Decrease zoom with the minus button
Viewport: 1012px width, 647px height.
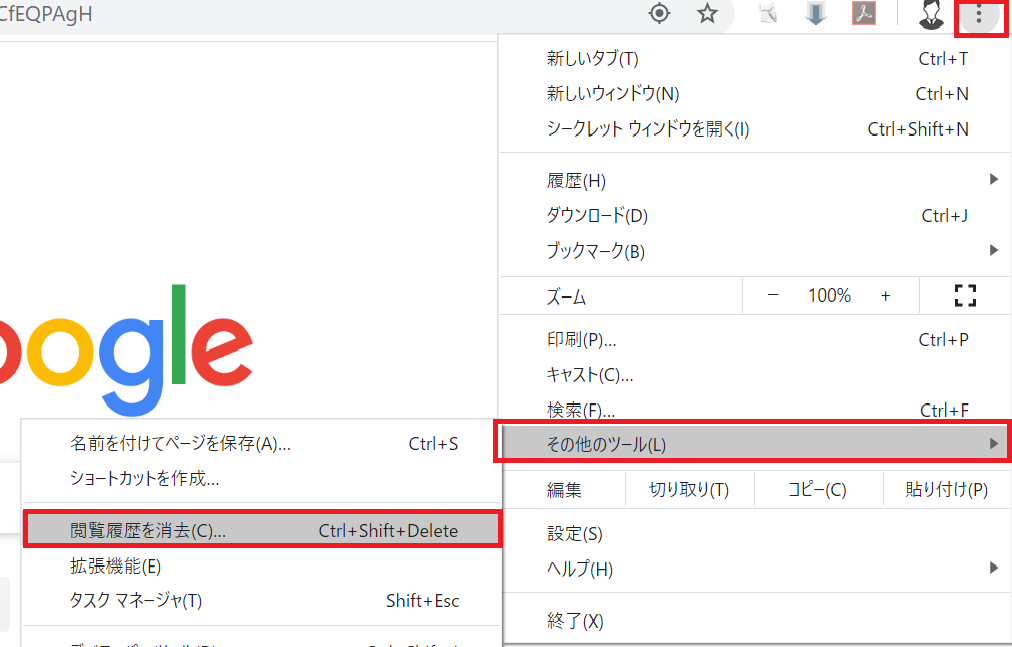773,296
